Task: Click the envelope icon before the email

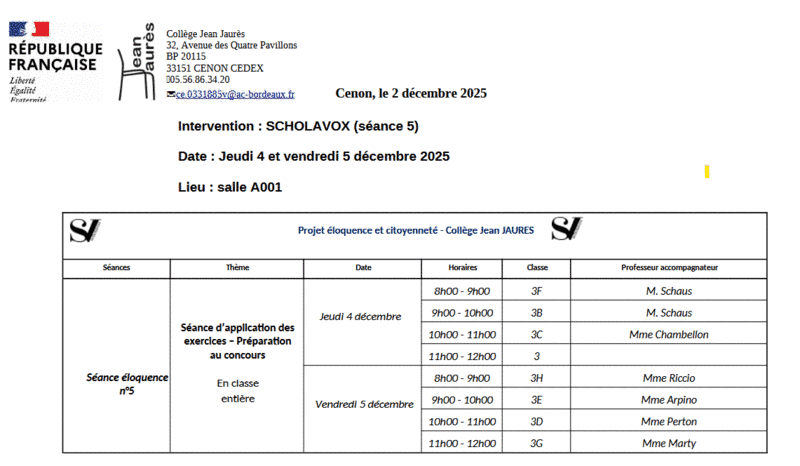Action: tap(170, 94)
